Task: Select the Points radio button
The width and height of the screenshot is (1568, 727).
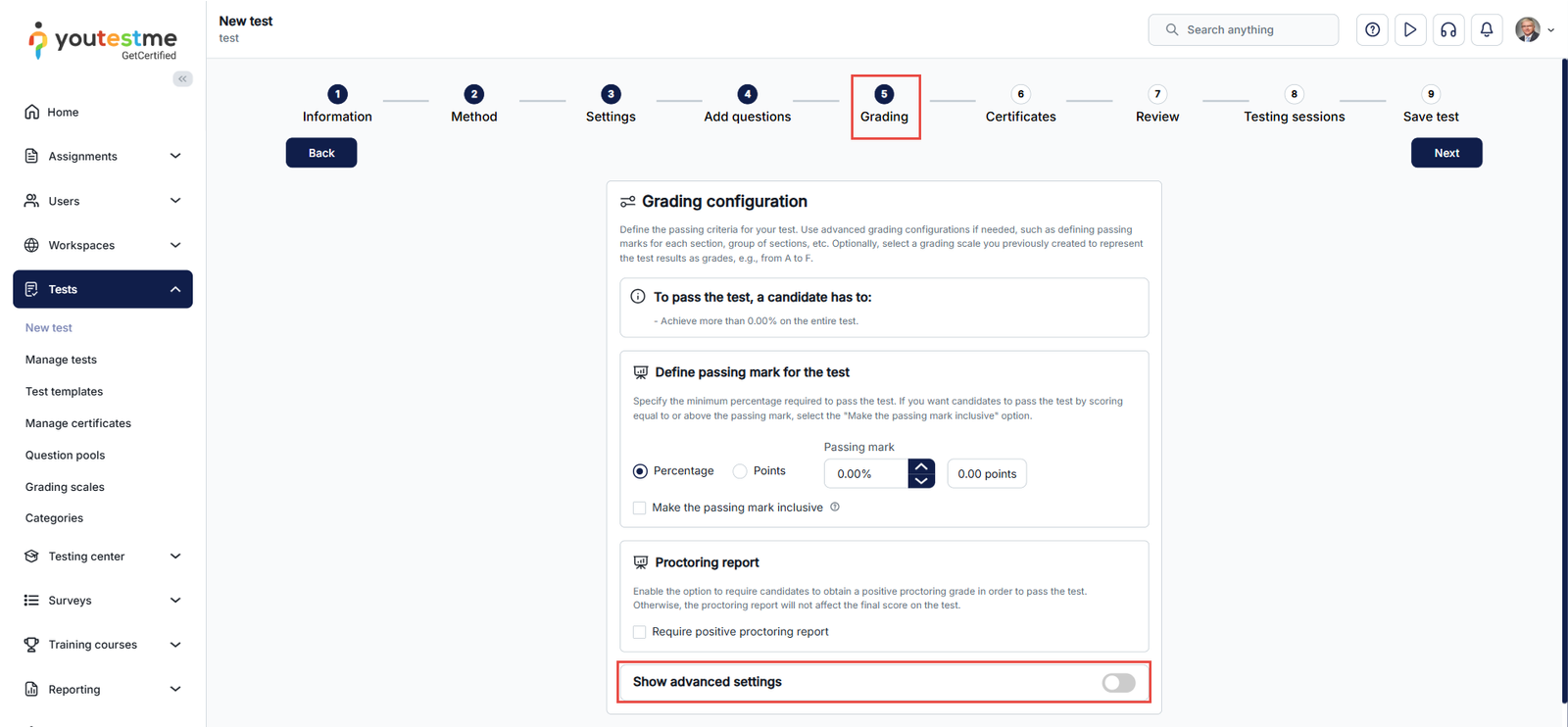Action: pyautogui.click(x=740, y=471)
